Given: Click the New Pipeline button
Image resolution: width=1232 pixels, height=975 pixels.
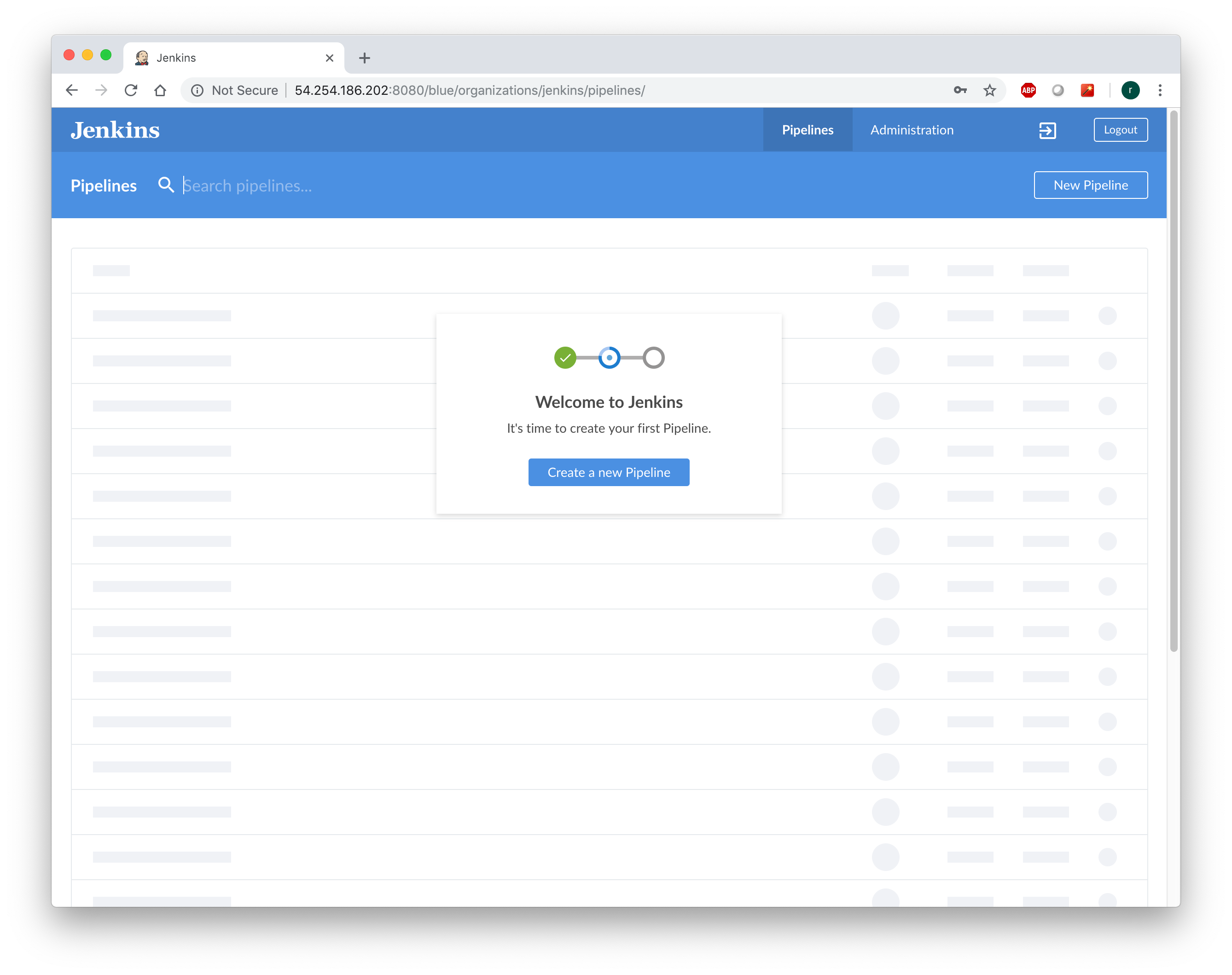Looking at the screenshot, I should [x=1090, y=185].
